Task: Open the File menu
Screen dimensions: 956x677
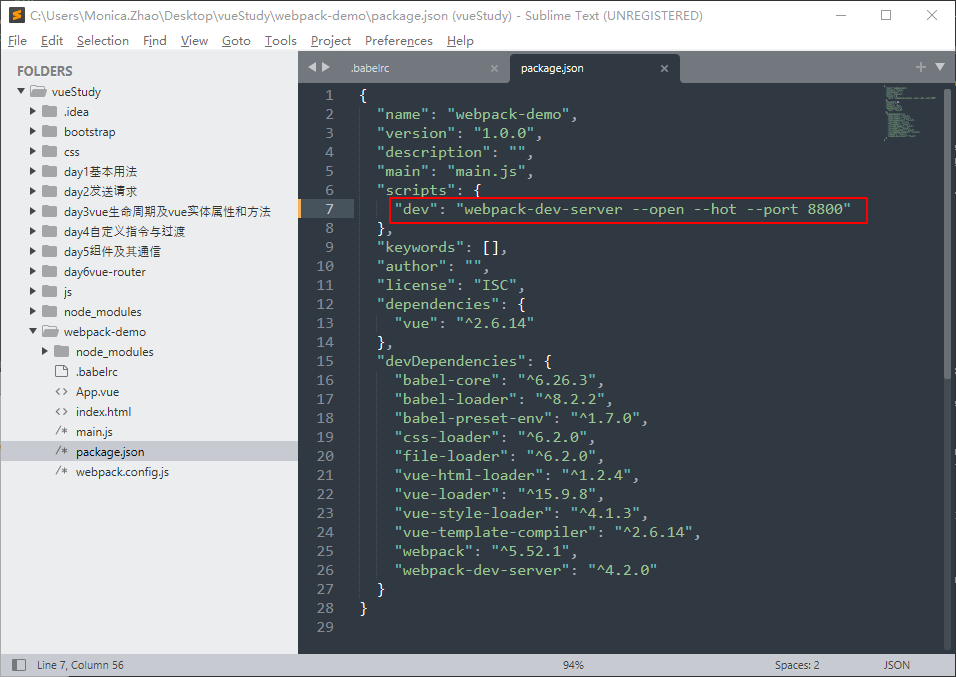Action: (x=17, y=40)
